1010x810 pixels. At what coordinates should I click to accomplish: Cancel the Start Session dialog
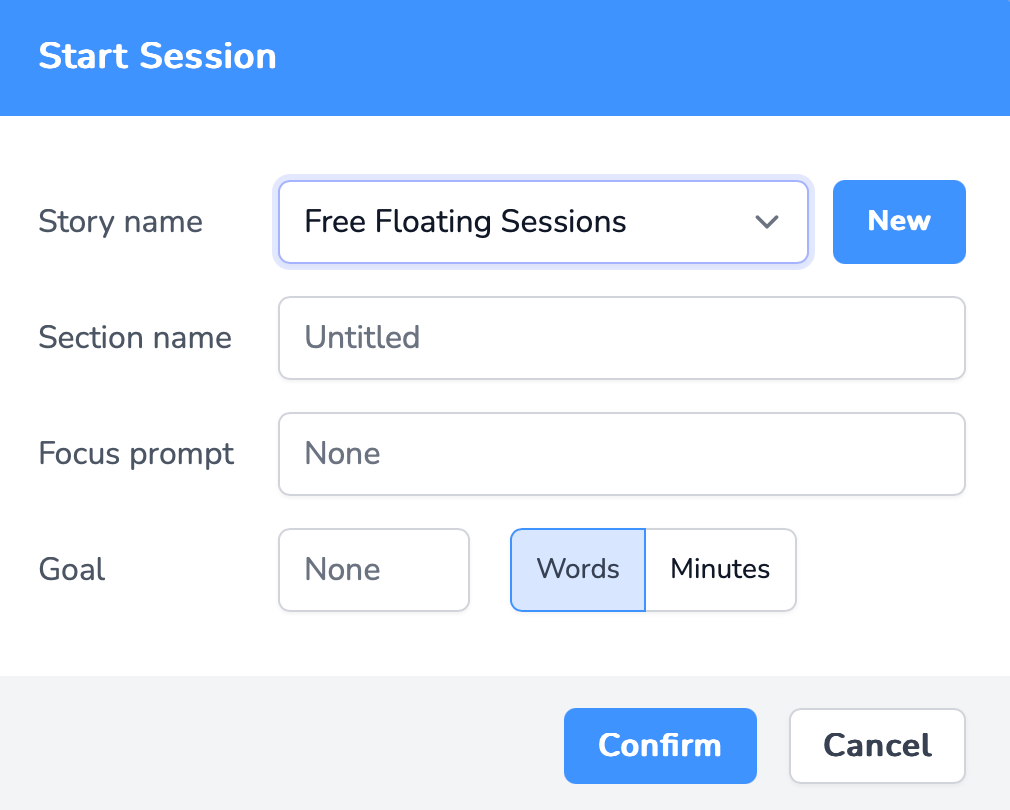coord(877,746)
